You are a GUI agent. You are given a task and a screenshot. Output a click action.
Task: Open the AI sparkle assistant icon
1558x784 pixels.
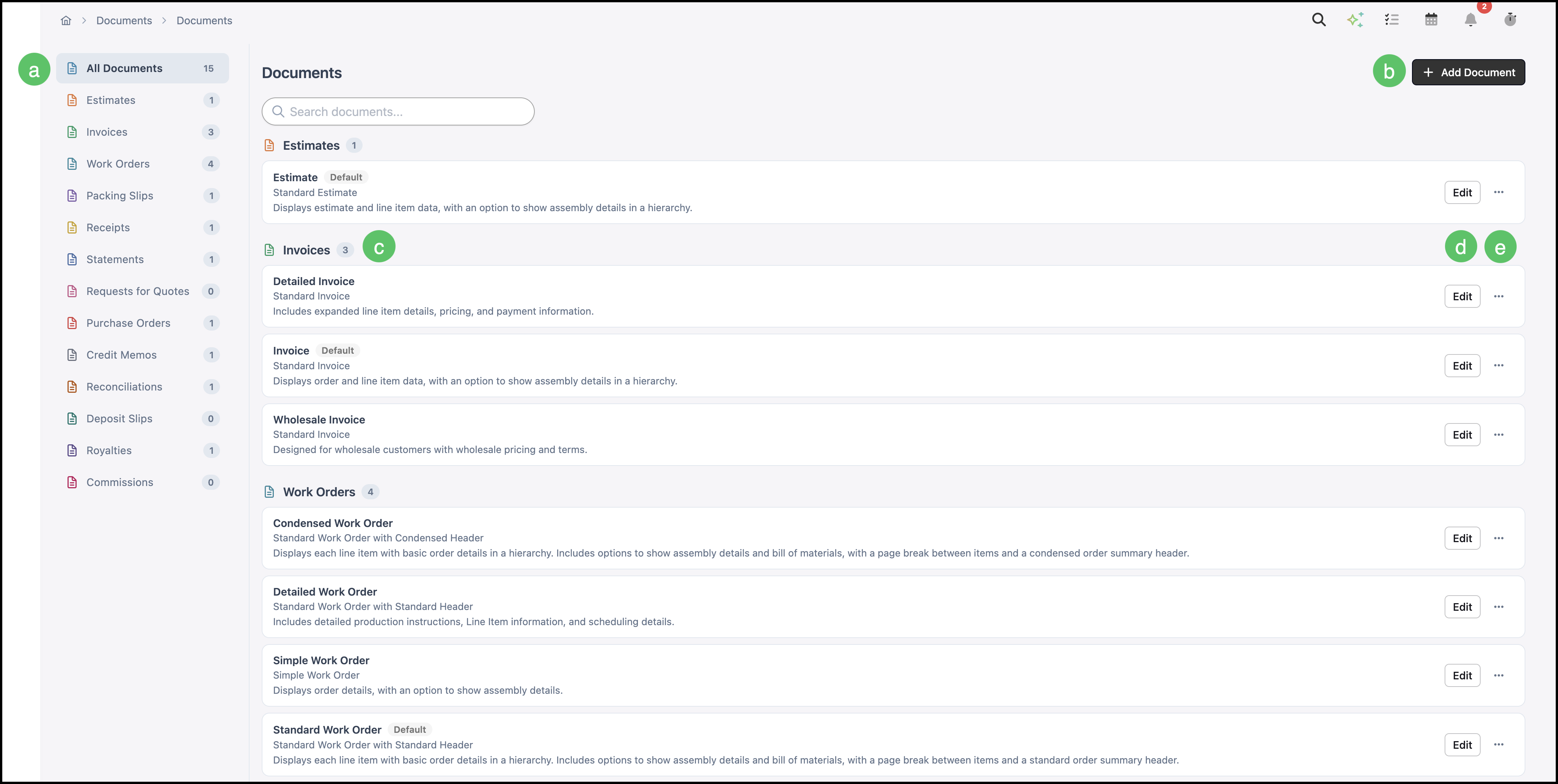click(1355, 20)
